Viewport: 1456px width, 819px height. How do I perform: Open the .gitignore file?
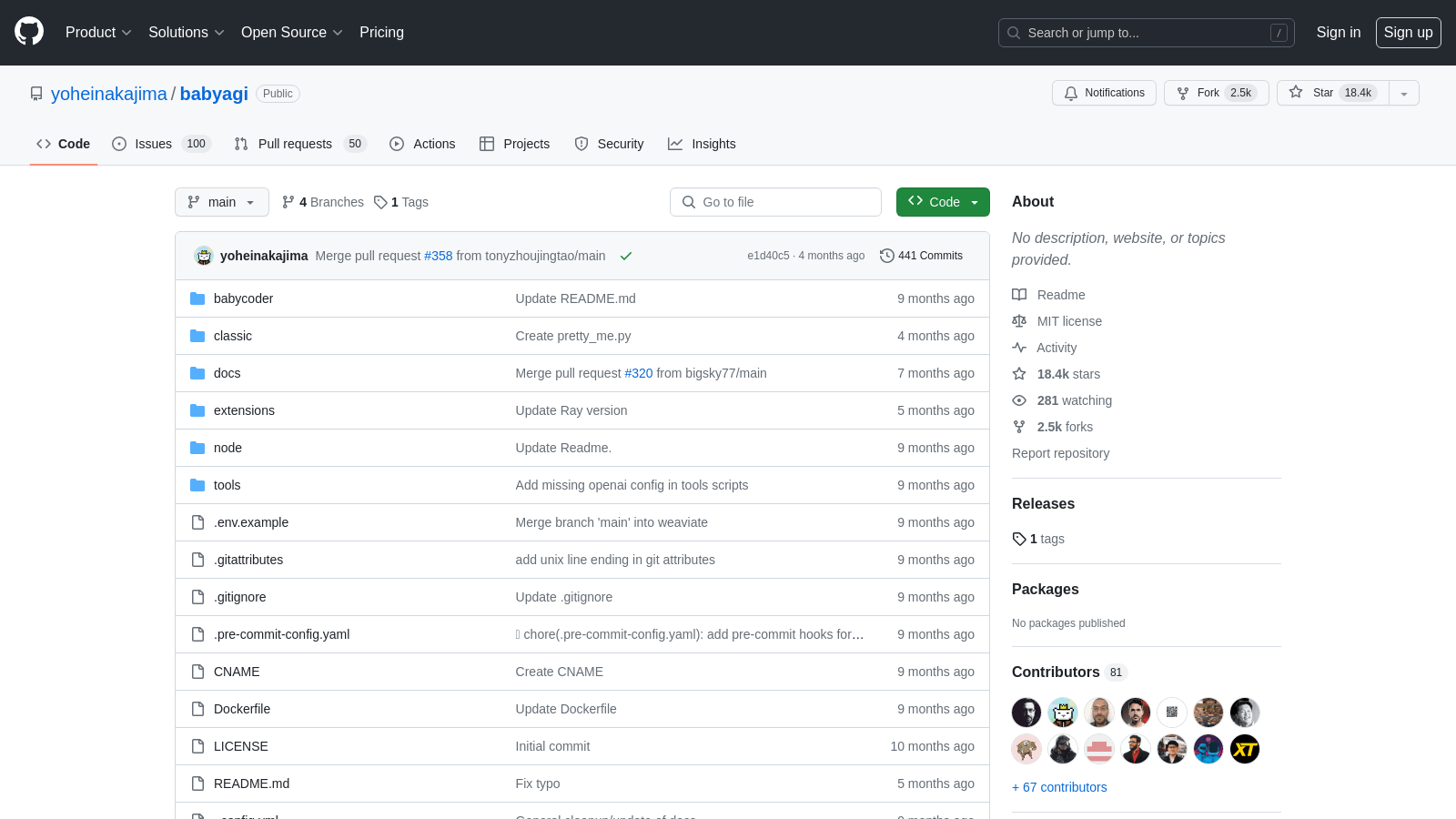[x=240, y=597]
